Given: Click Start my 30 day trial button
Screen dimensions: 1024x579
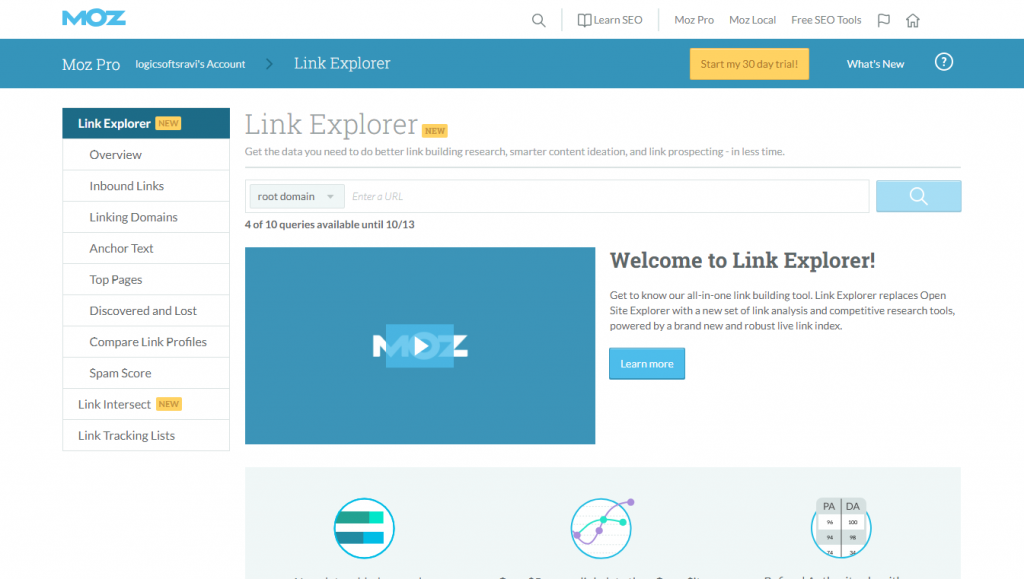Looking at the screenshot, I should (749, 64).
